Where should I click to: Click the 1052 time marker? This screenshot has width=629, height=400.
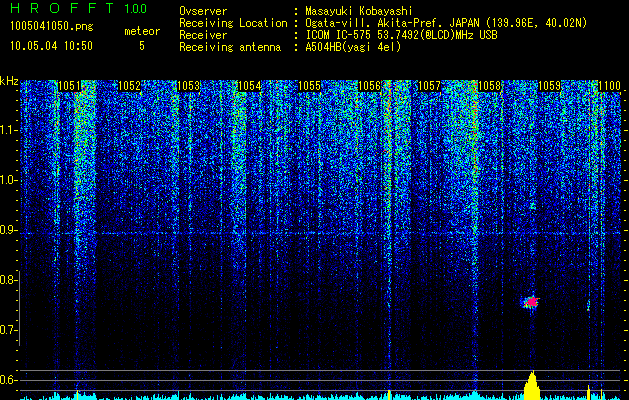click(x=130, y=86)
